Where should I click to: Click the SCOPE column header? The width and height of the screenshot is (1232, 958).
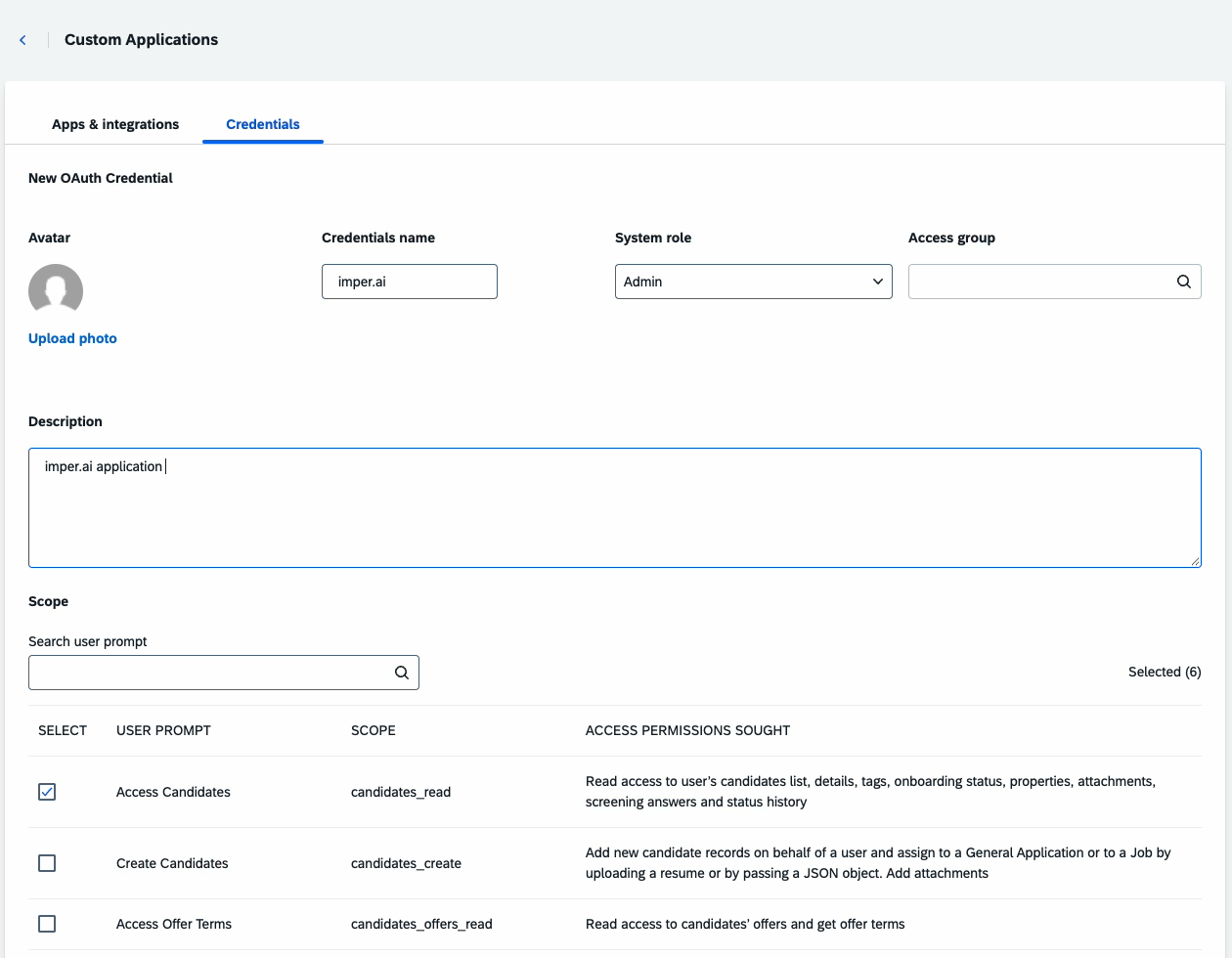374,730
